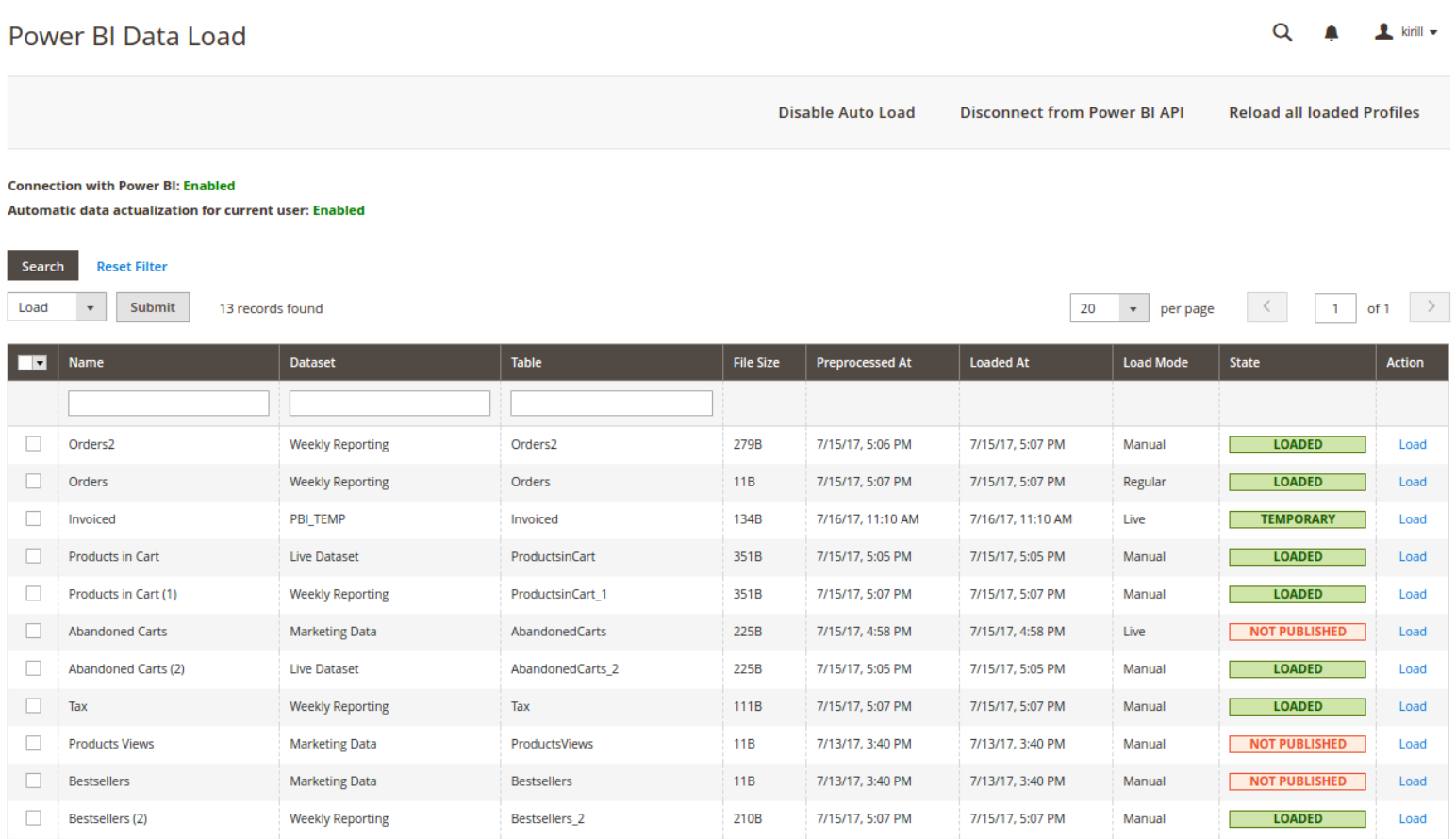
Task: Click the Dataset filter input field
Action: [x=389, y=403]
